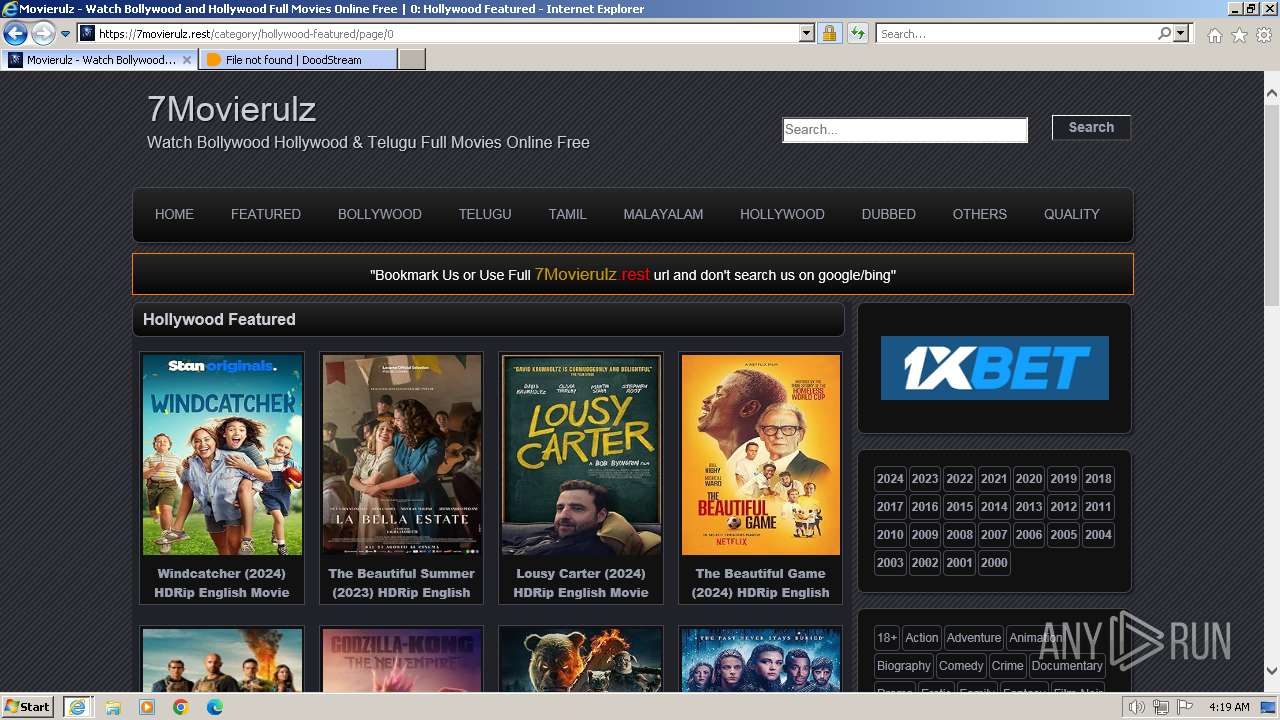1280x720 pixels.
Task: Open Chrome from the taskbar
Action: [181, 707]
